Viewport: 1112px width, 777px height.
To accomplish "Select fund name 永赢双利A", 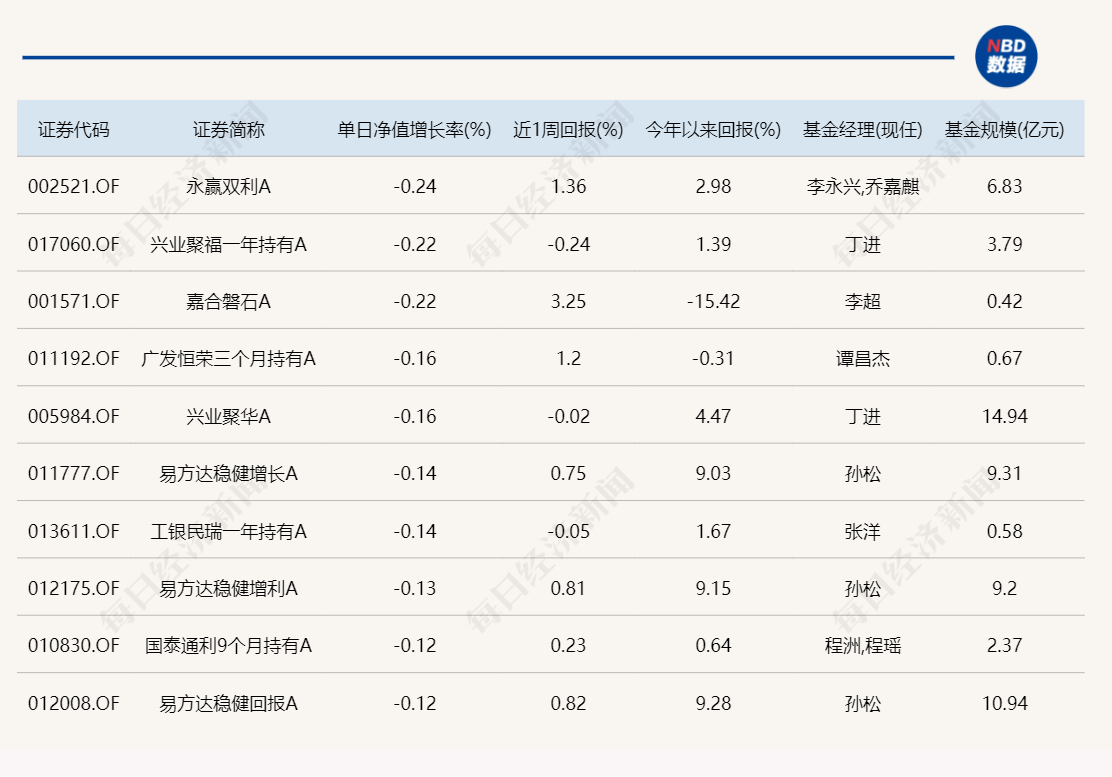I will click(228, 186).
